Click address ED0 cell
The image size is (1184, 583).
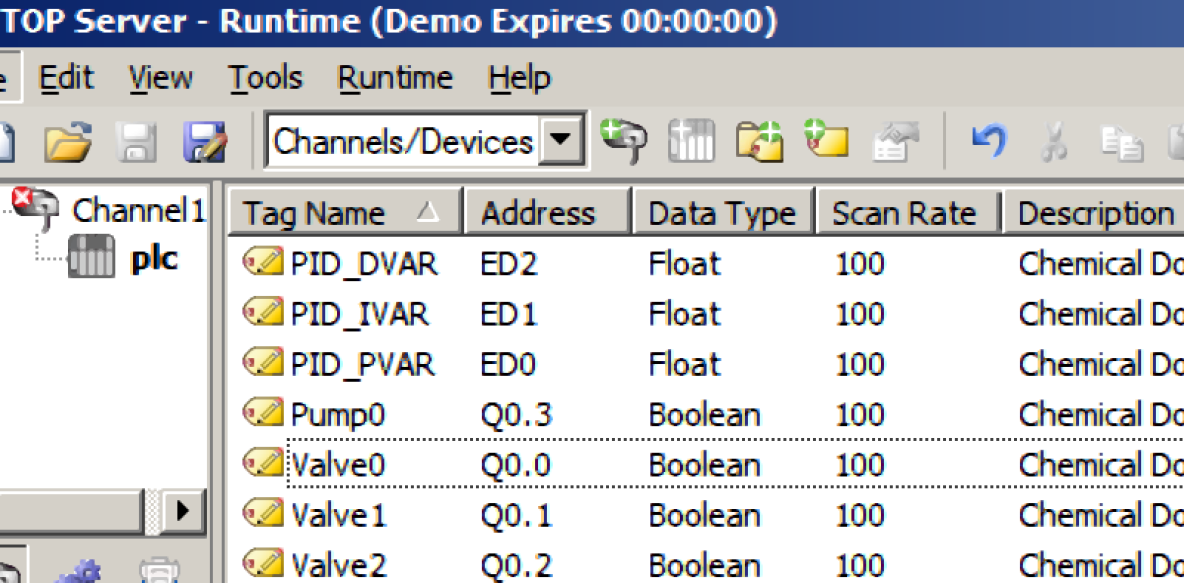(x=508, y=365)
